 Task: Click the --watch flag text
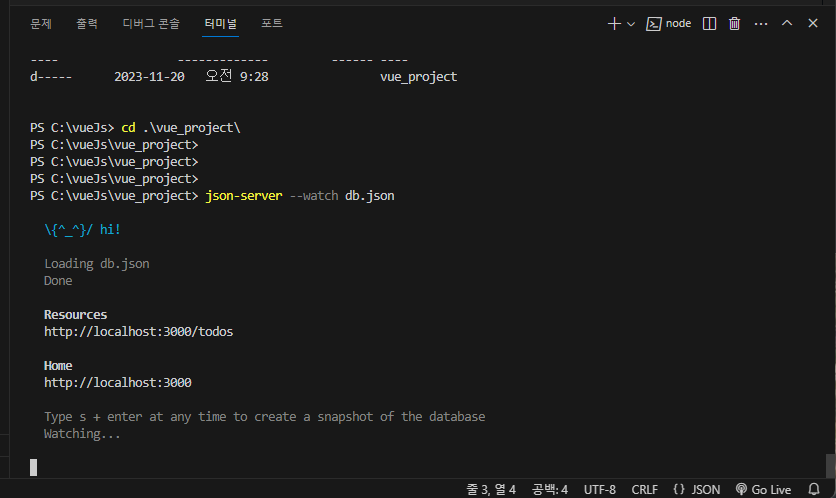[314, 196]
